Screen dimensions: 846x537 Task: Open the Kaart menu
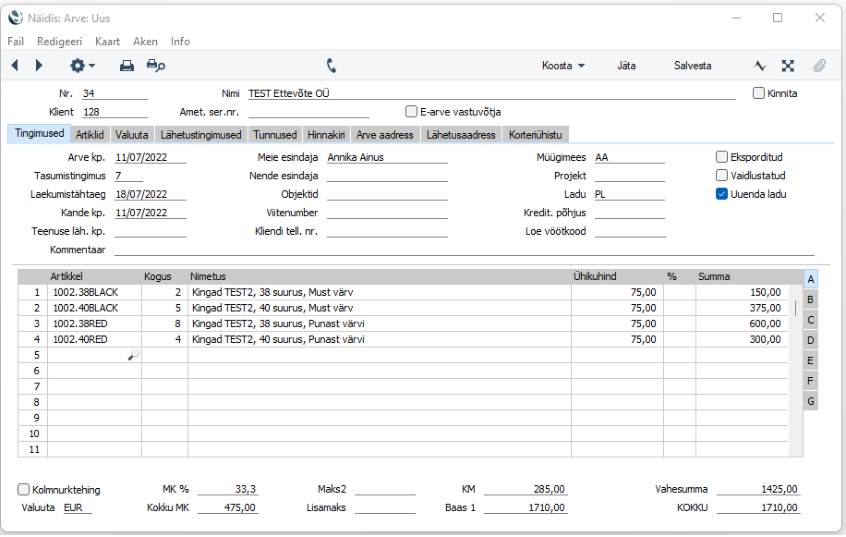107,42
